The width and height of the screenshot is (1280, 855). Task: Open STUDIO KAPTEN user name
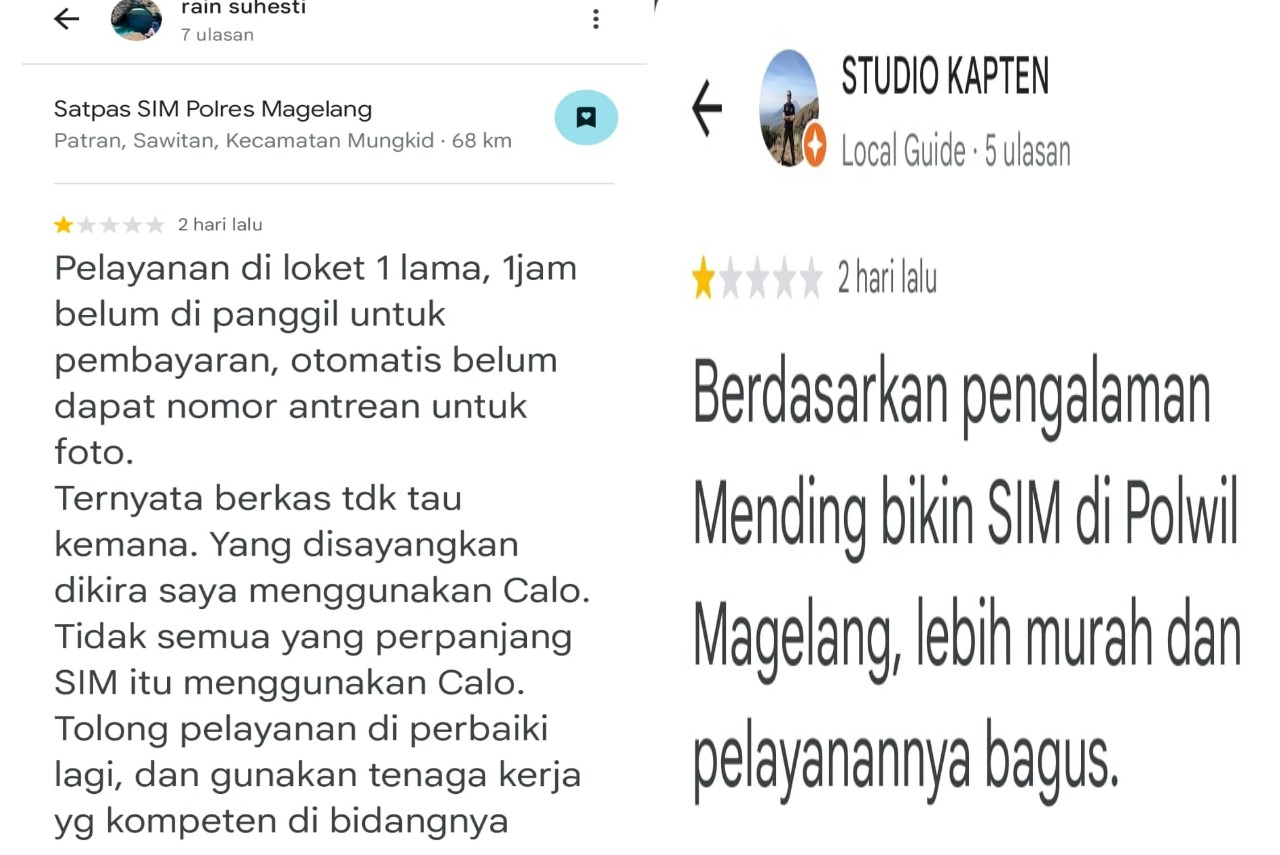945,76
